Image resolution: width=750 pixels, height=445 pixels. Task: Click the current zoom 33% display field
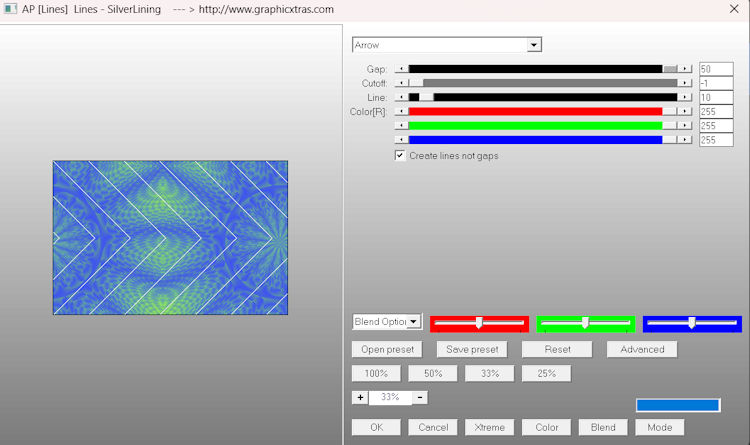390,397
